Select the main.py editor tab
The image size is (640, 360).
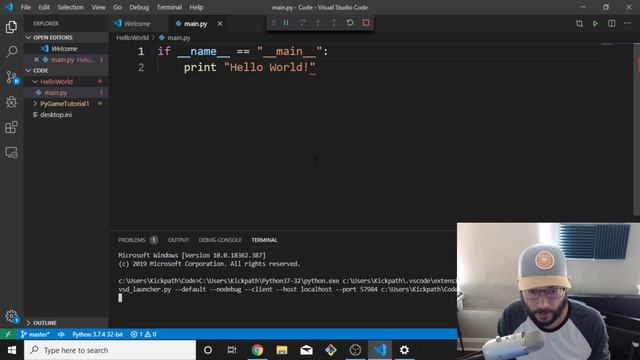click(196, 24)
